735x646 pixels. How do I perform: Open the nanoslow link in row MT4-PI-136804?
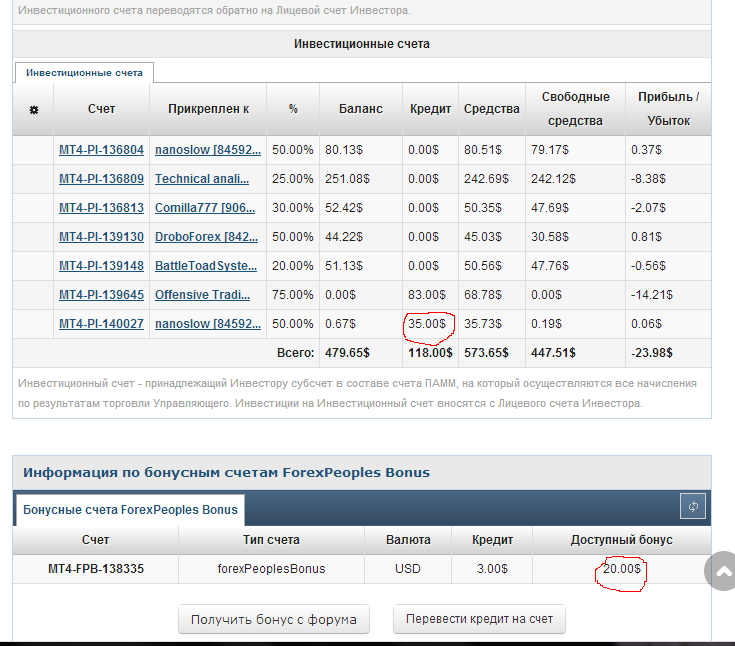click(x=208, y=150)
